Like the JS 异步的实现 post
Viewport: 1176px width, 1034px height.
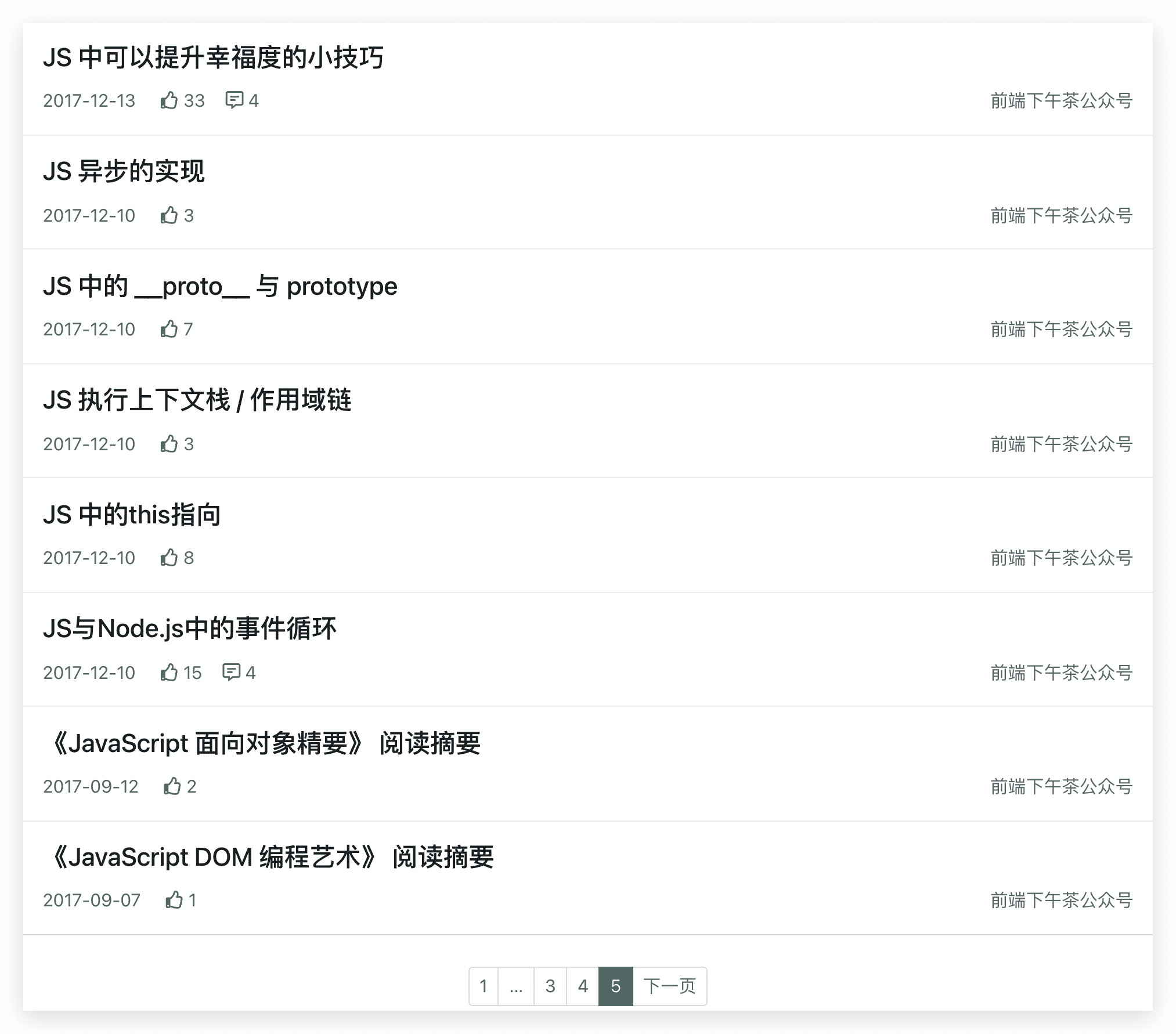click(169, 215)
